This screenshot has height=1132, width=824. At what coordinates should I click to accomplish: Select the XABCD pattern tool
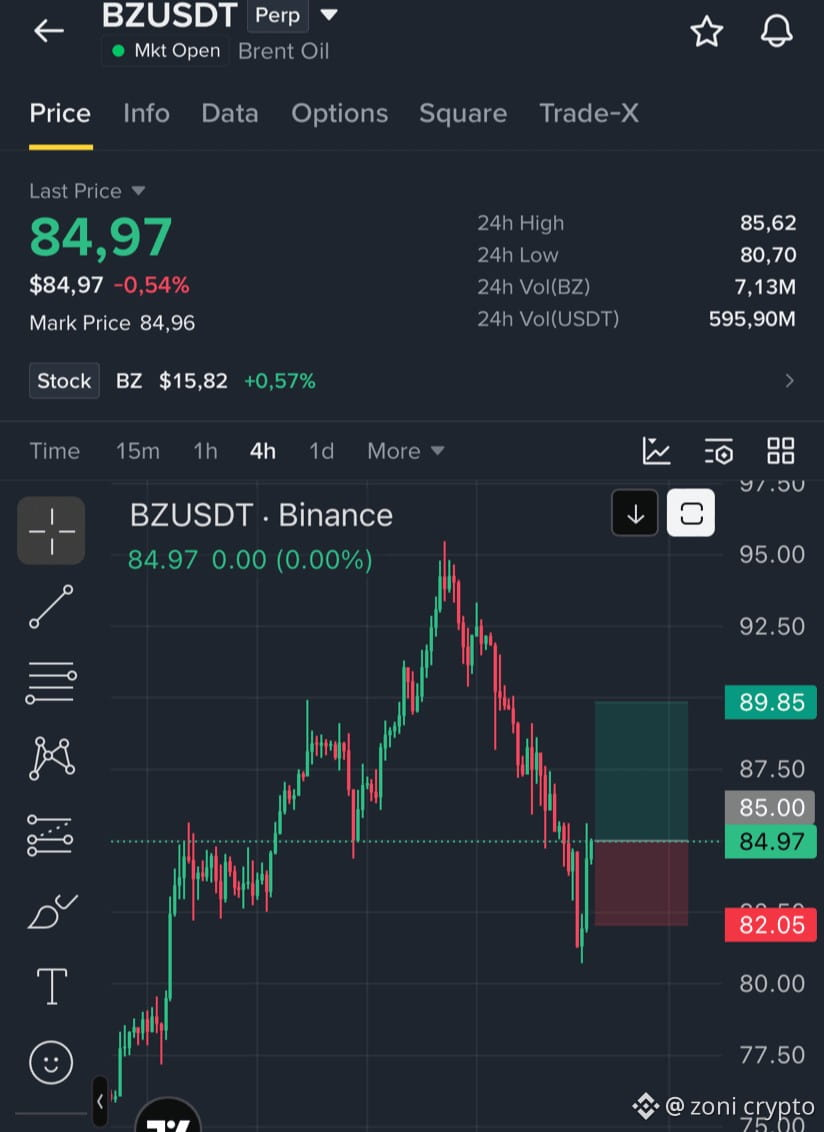[51, 758]
